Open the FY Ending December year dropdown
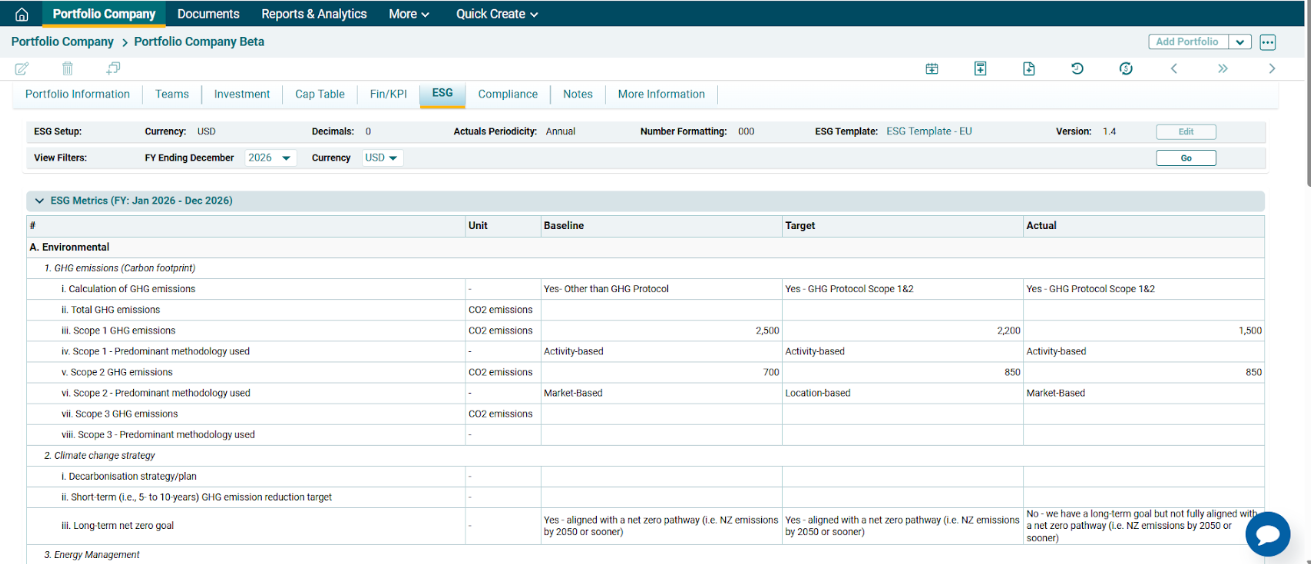Image resolution: width=1311 pixels, height=564 pixels. [270, 158]
